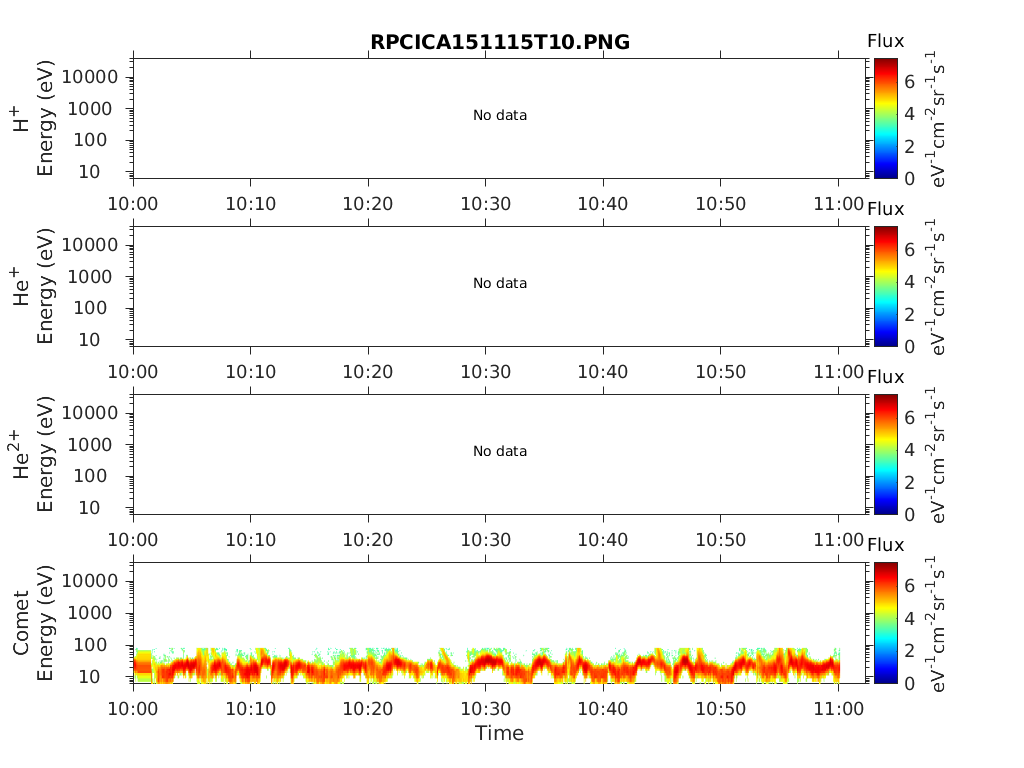Click the 100 energy tick of He2+ panel
Viewport: 1024px width, 768px height.
[90, 476]
